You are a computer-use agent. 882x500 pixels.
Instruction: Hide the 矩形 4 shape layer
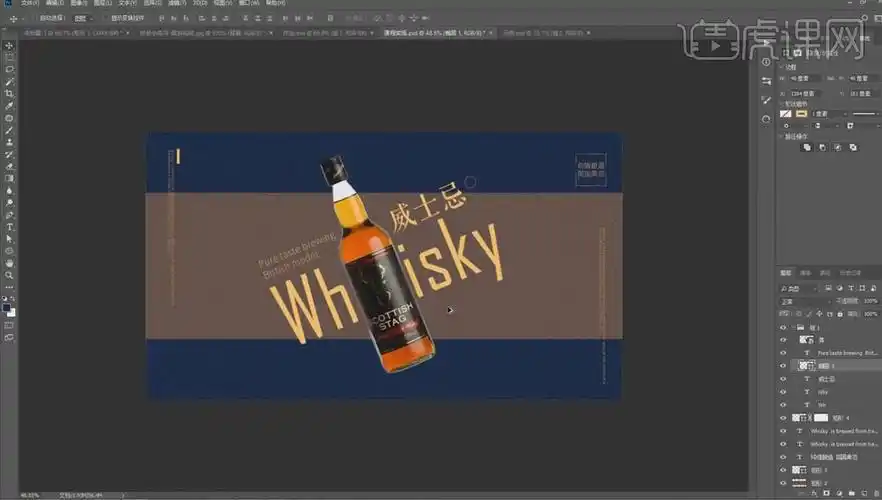(x=783, y=418)
